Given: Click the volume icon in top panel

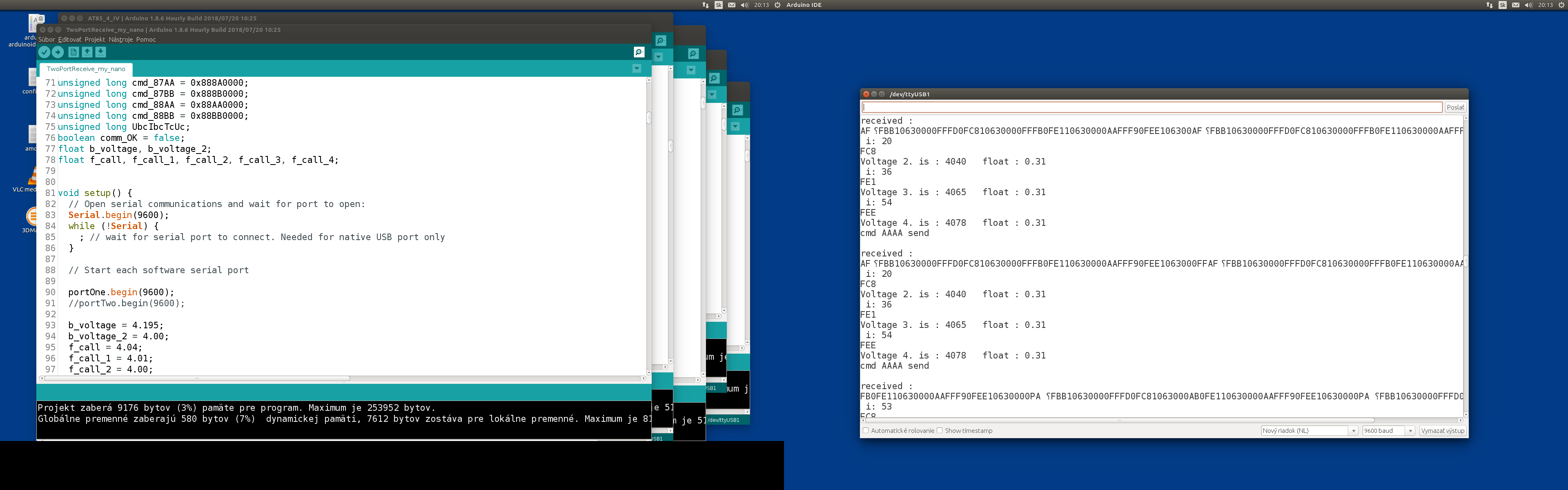Looking at the screenshot, I should click(x=744, y=5).
